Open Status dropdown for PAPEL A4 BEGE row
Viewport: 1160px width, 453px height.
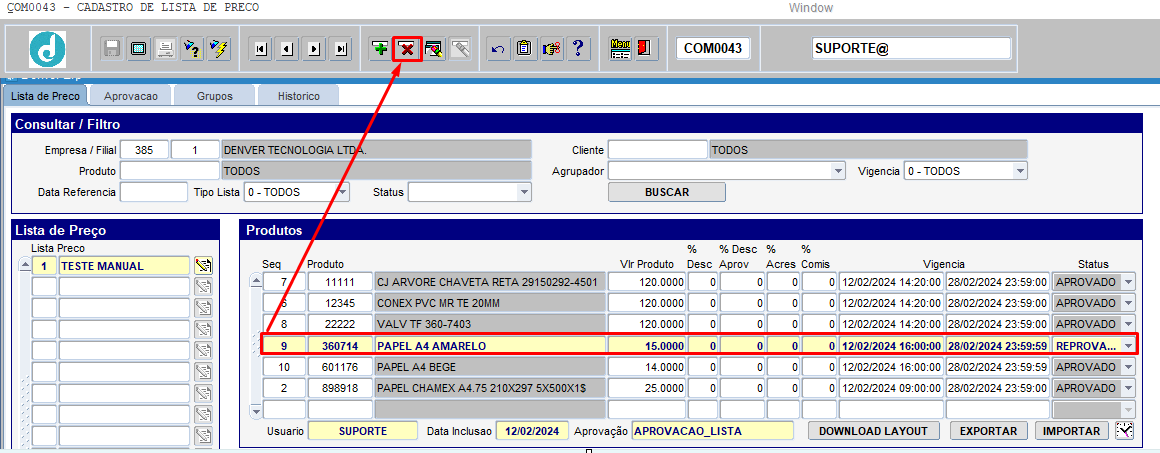pyautogui.click(x=1128, y=367)
